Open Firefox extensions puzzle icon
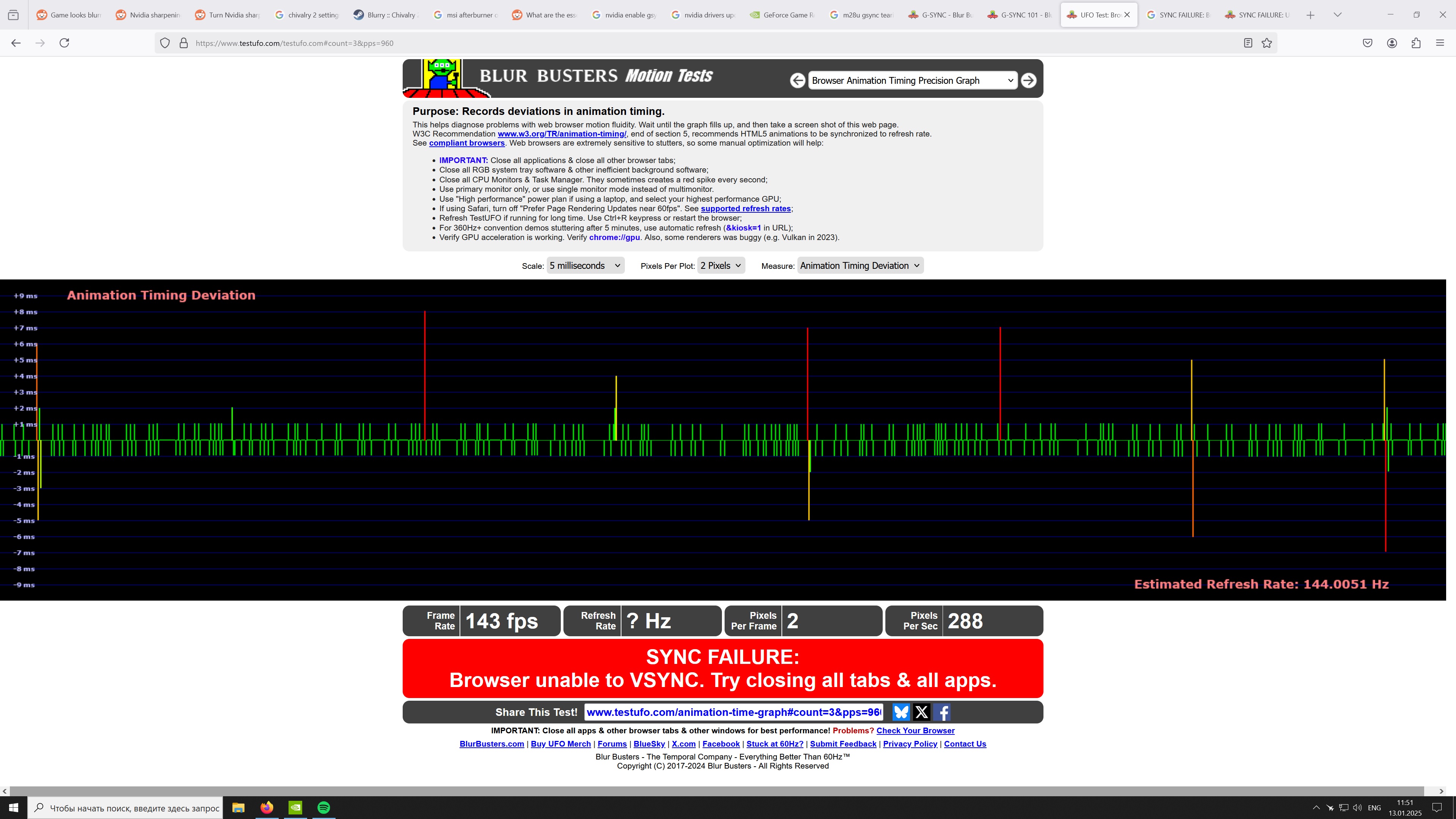 tap(1416, 43)
